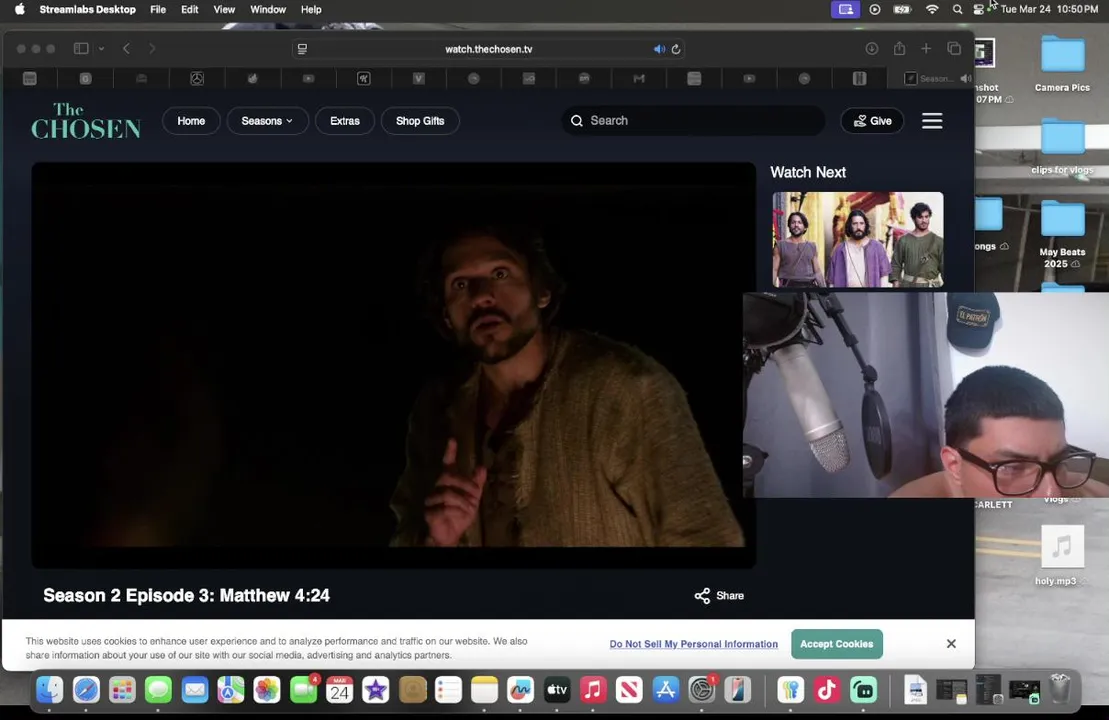
Task: Open System Settings in the Dock
Action: 702,690
